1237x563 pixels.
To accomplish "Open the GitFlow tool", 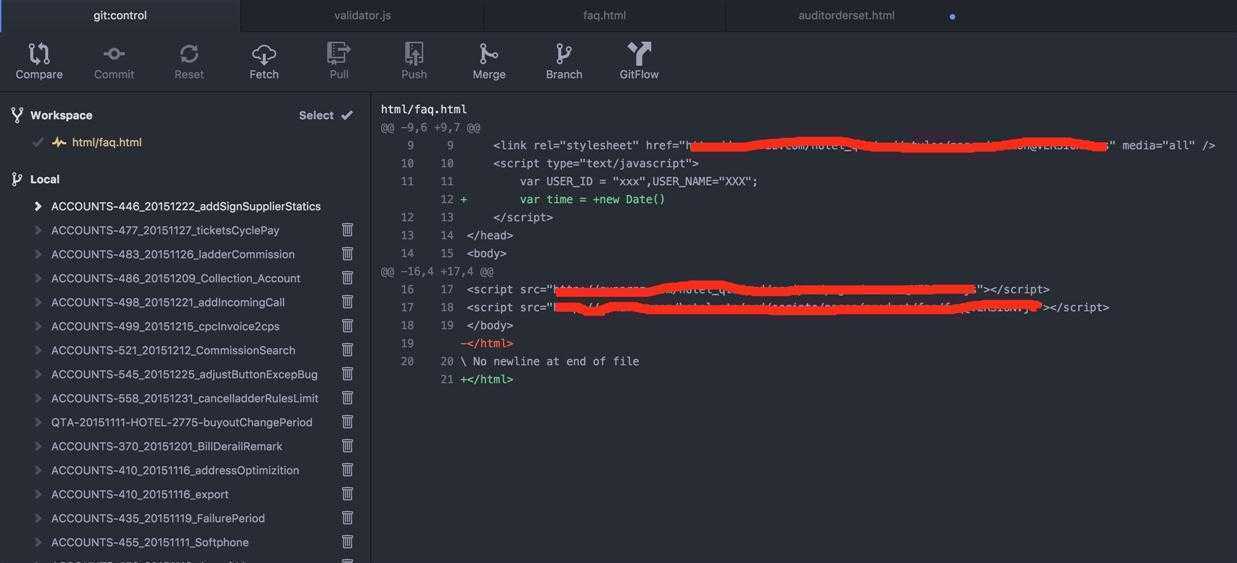I will point(639,61).
